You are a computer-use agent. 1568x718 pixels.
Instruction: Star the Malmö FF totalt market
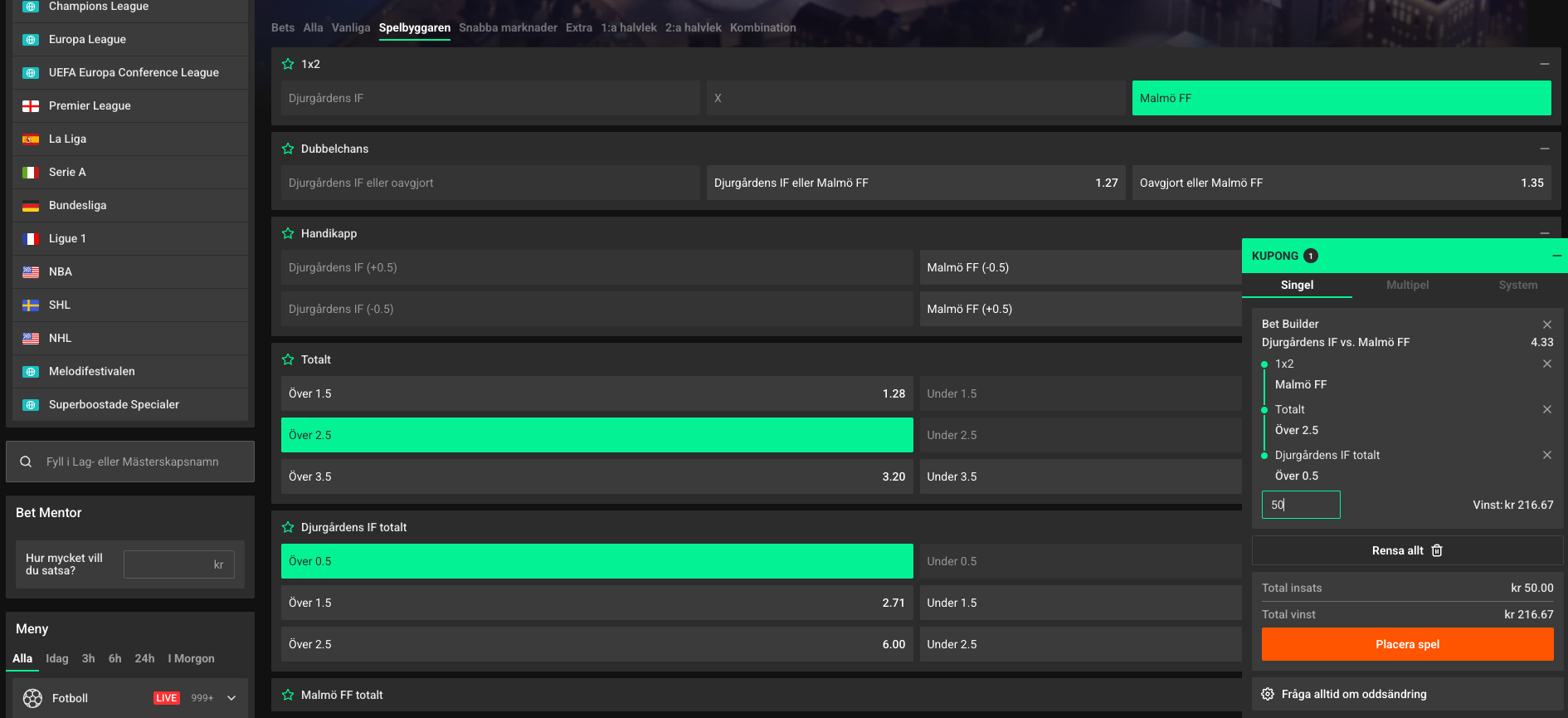pyautogui.click(x=288, y=695)
